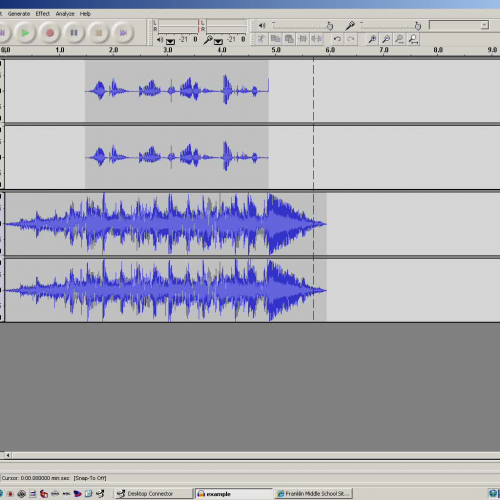
Task: Click the 5.0 mark on timeline ruler
Action: point(276,50)
